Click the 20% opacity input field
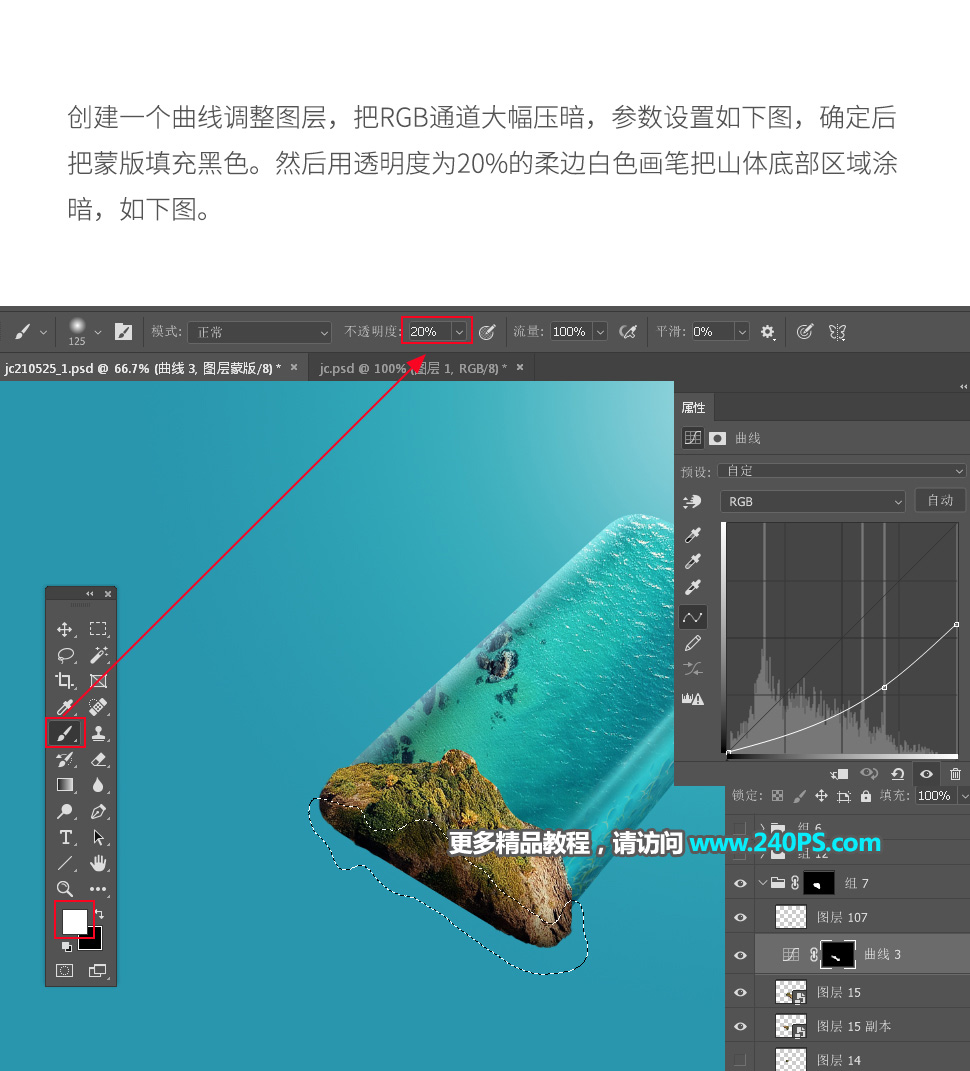The width and height of the screenshot is (970, 1071). click(x=428, y=332)
